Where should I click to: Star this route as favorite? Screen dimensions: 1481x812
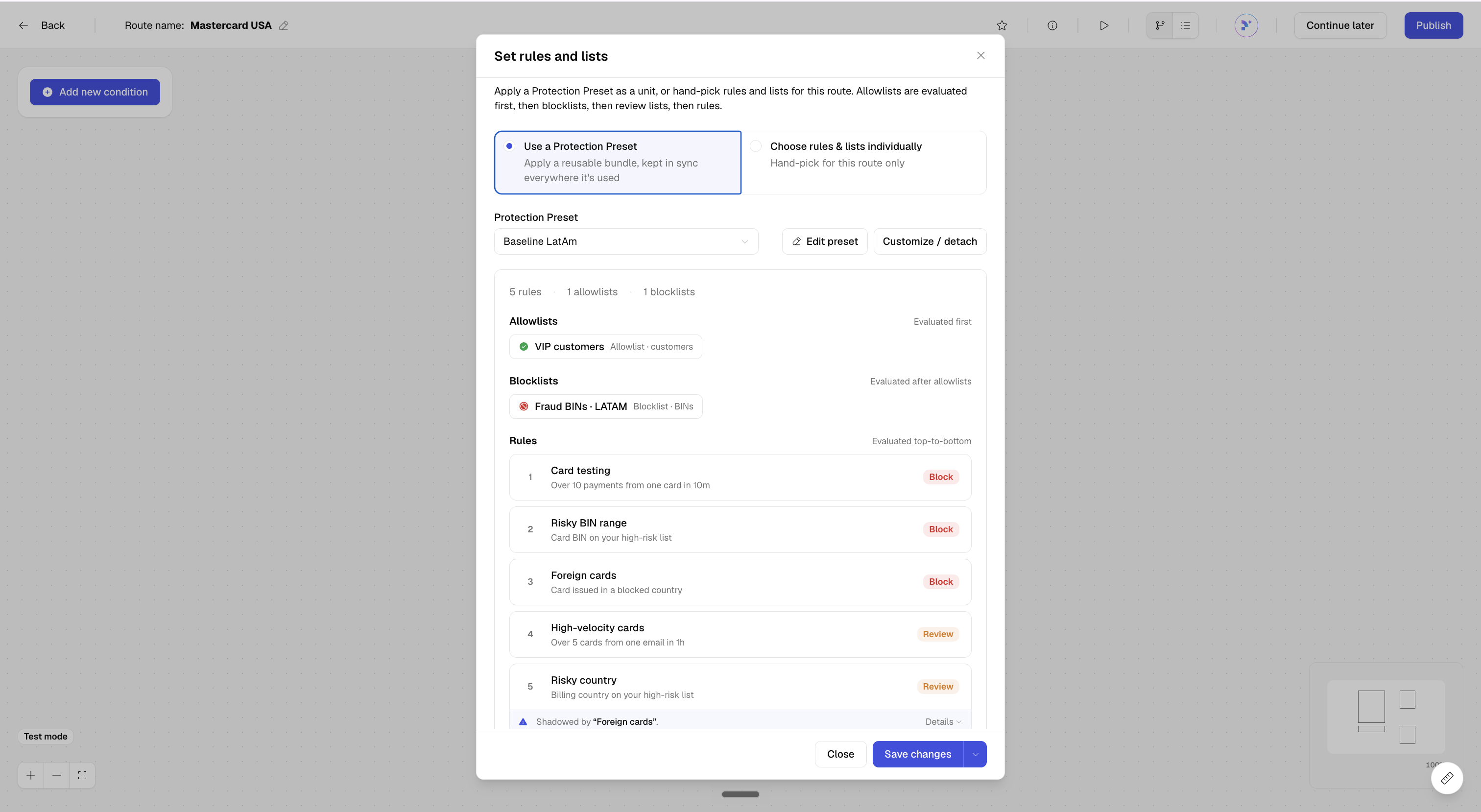click(1002, 25)
